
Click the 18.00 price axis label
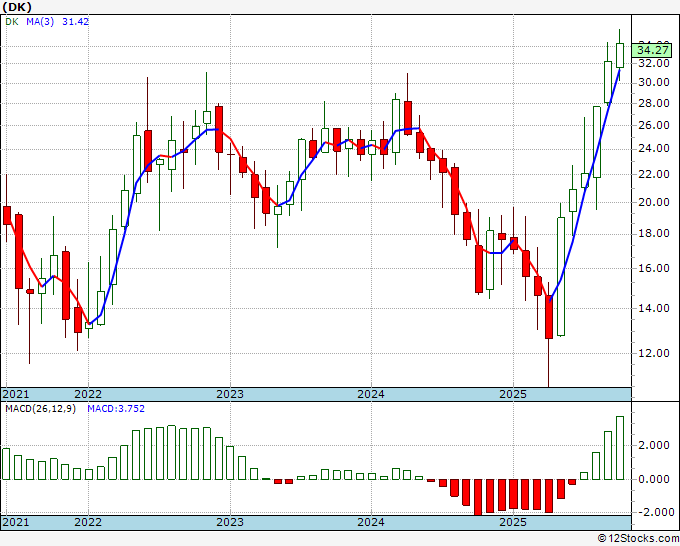(654, 233)
